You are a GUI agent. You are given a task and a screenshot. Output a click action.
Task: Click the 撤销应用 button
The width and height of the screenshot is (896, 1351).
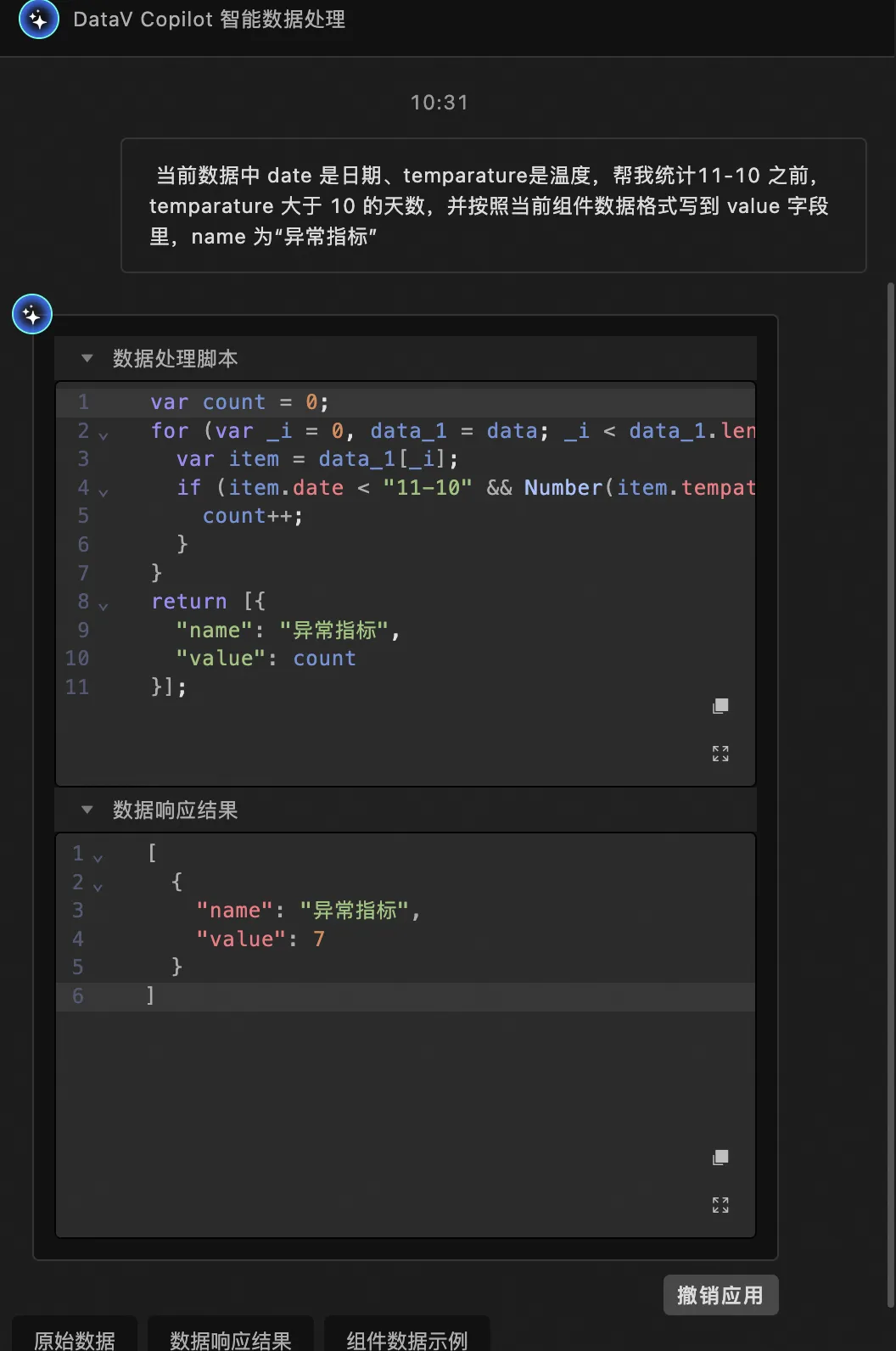tap(720, 1295)
